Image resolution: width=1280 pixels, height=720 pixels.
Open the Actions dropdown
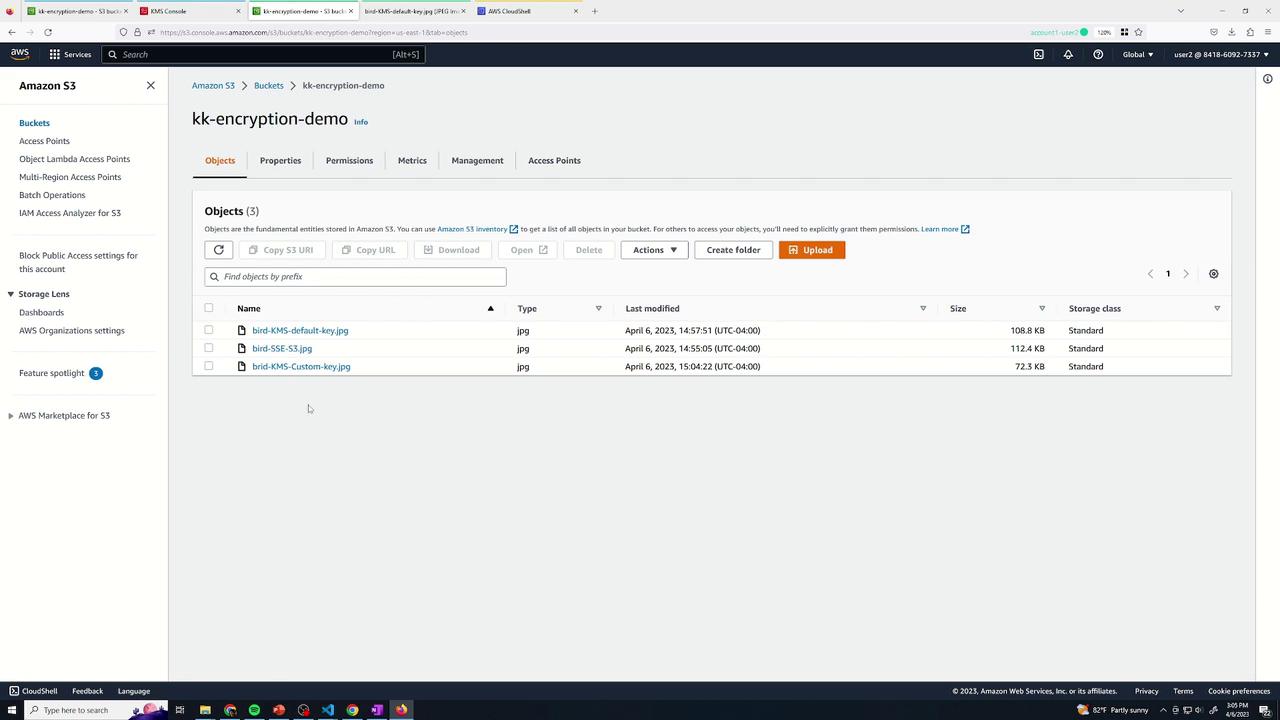(654, 250)
